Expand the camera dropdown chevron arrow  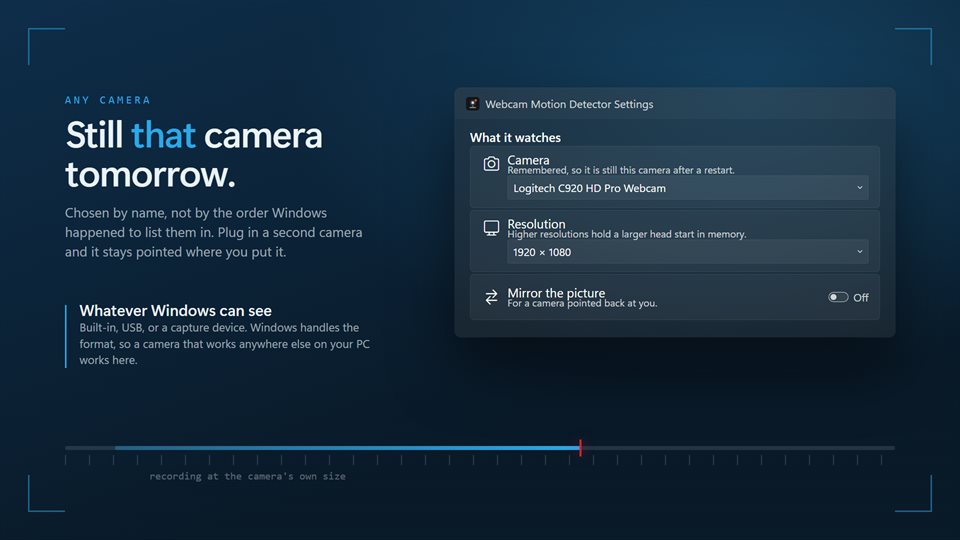pyautogui.click(x=860, y=188)
